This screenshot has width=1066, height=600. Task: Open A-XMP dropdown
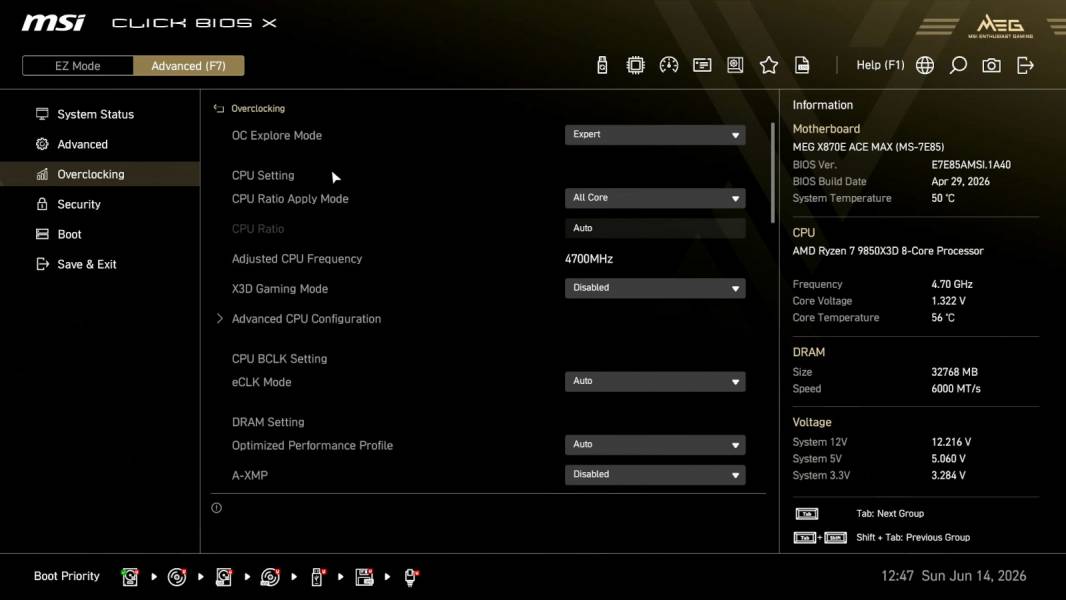click(655, 474)
